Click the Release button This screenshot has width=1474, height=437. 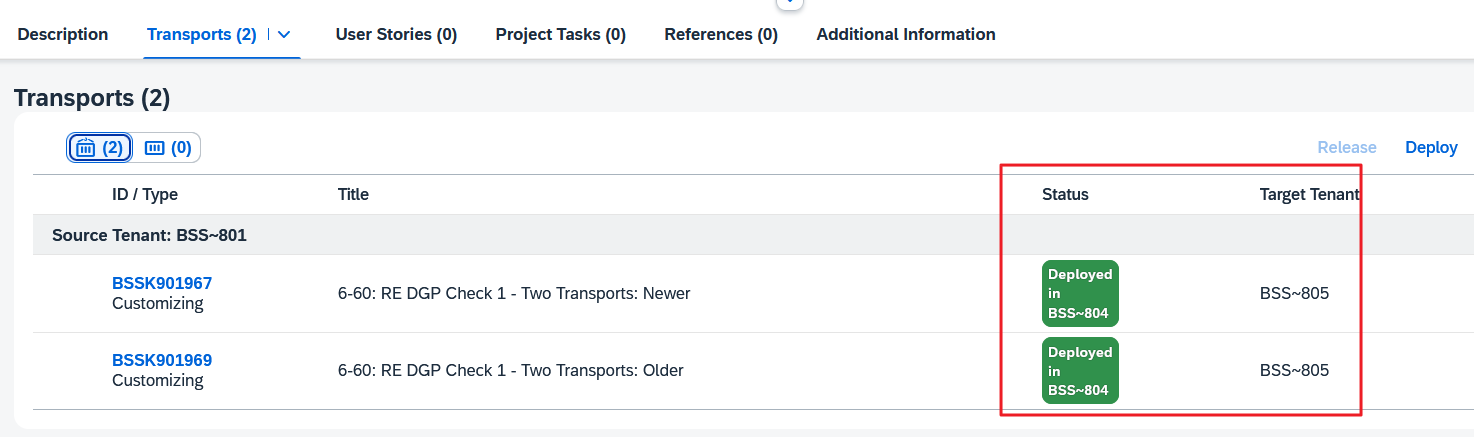(1346, 147)
